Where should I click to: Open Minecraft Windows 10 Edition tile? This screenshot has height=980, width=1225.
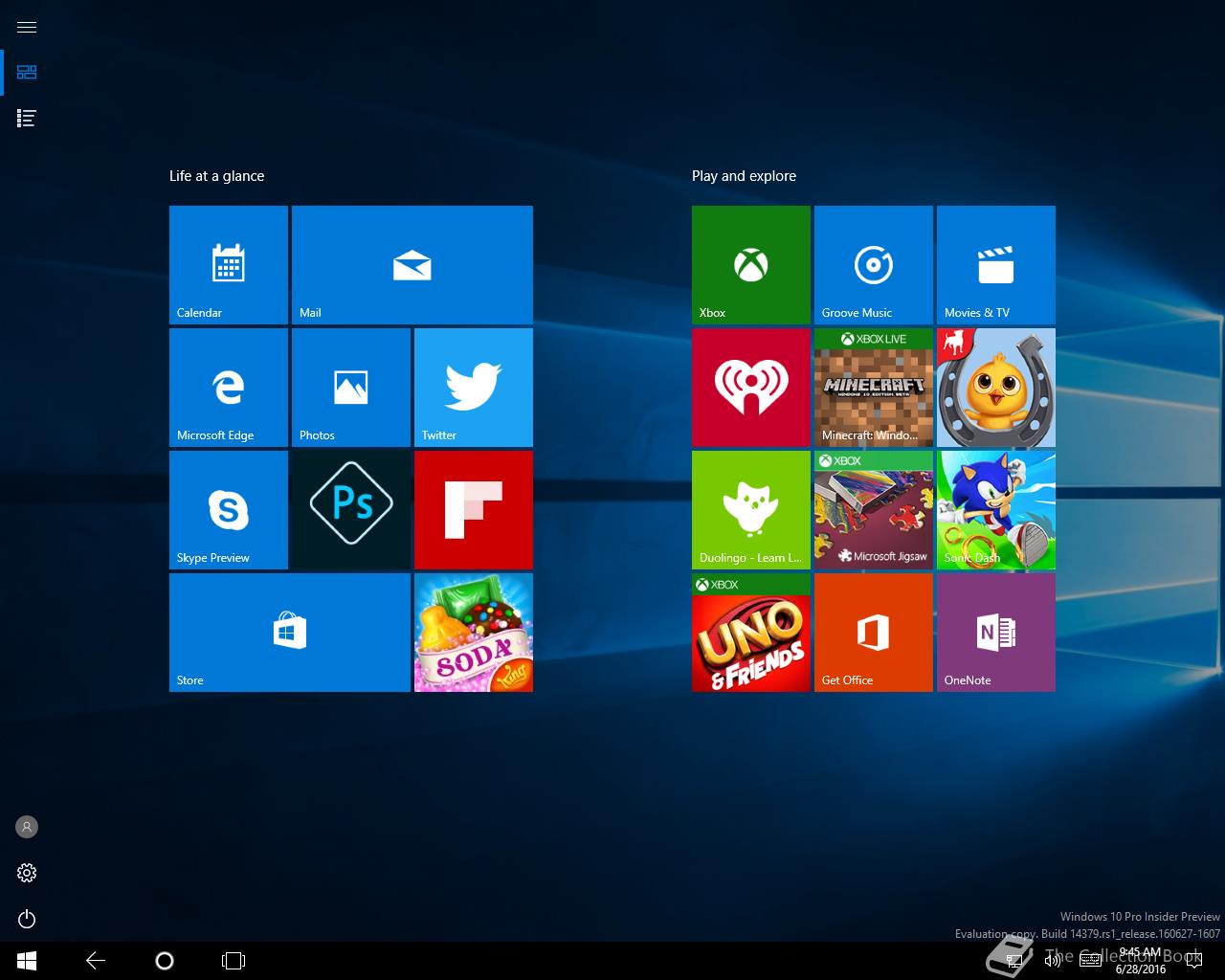coord(874,388)
